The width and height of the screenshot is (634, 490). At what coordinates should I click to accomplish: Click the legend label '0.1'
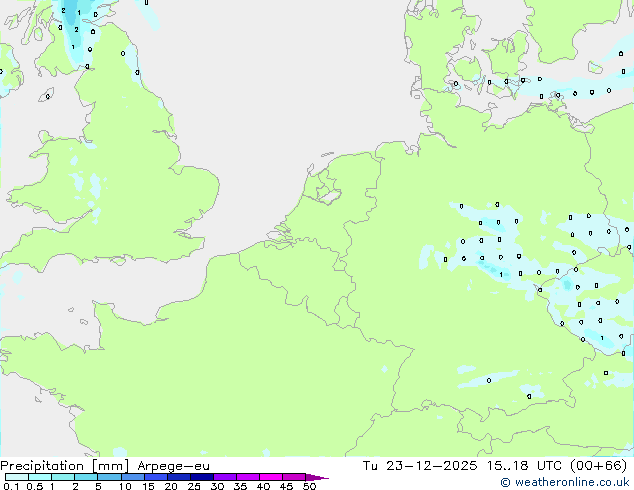(11, 486)
